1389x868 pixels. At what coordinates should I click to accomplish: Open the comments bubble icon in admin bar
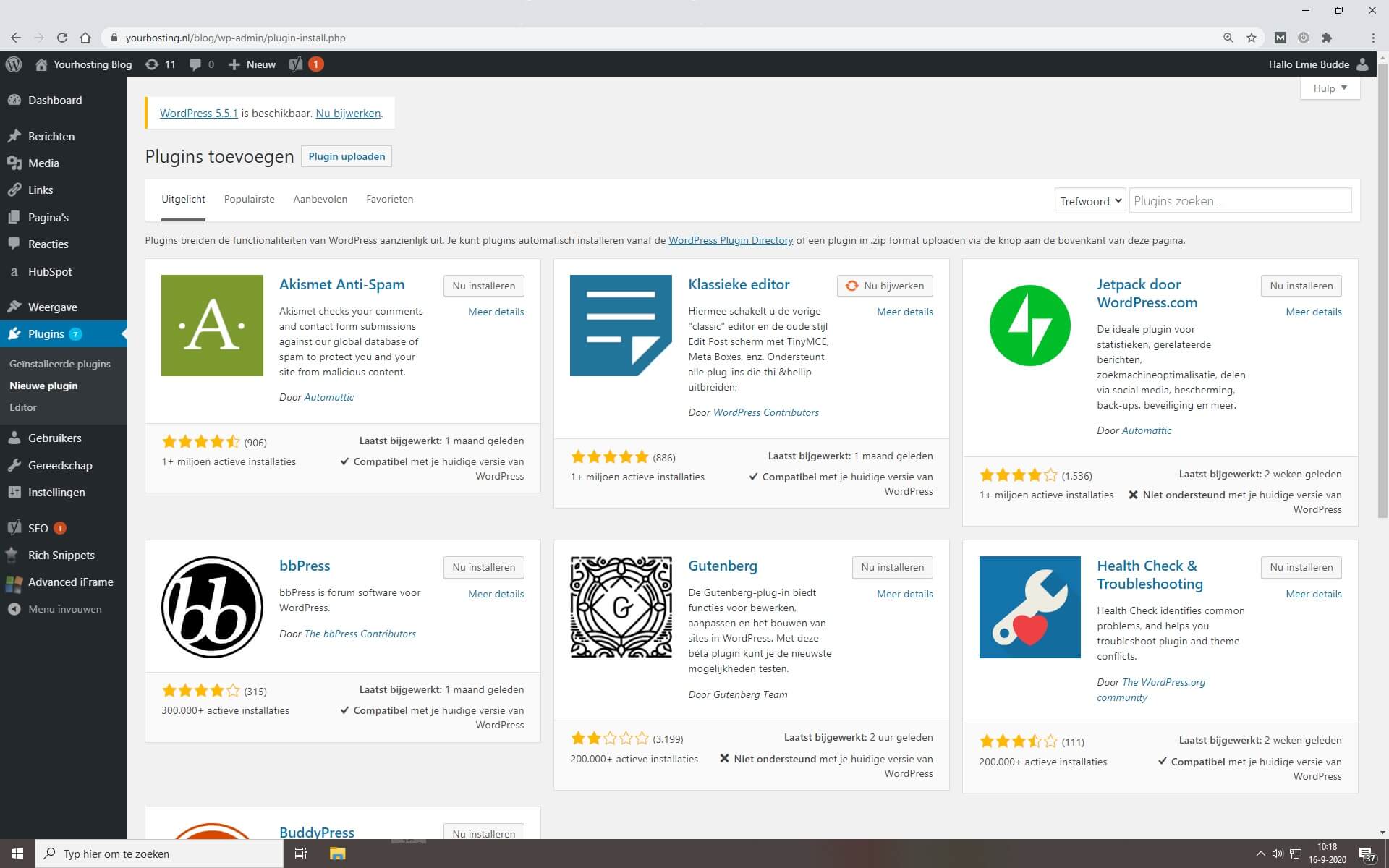click(x=195, y=64)
